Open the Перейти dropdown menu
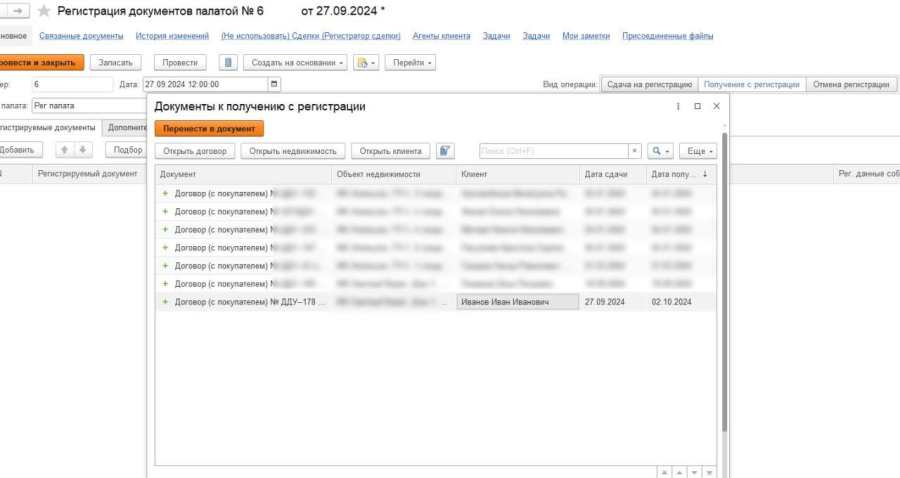The image size is (900, 478). 410,62
